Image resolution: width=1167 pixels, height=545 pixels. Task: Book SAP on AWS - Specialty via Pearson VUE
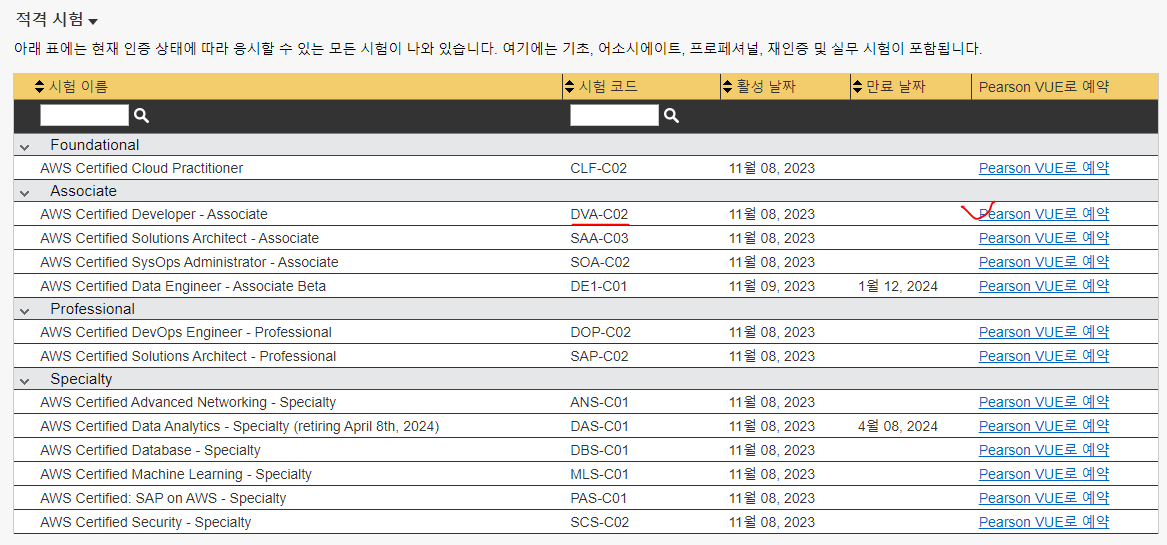click(x=1043, y=498)
